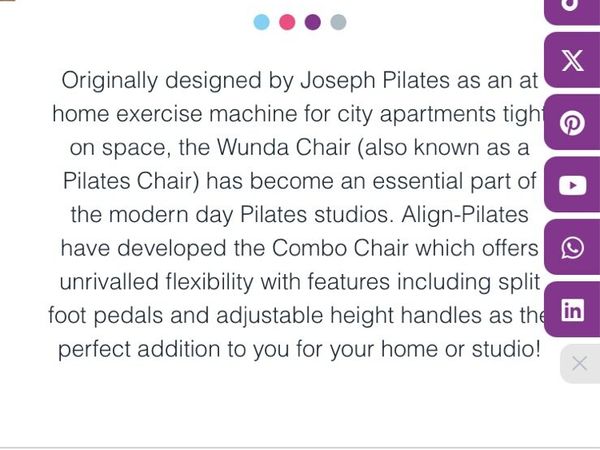Select the purple carousel dot
Viewport: 600px width, 450px height.
pos(313,22)
